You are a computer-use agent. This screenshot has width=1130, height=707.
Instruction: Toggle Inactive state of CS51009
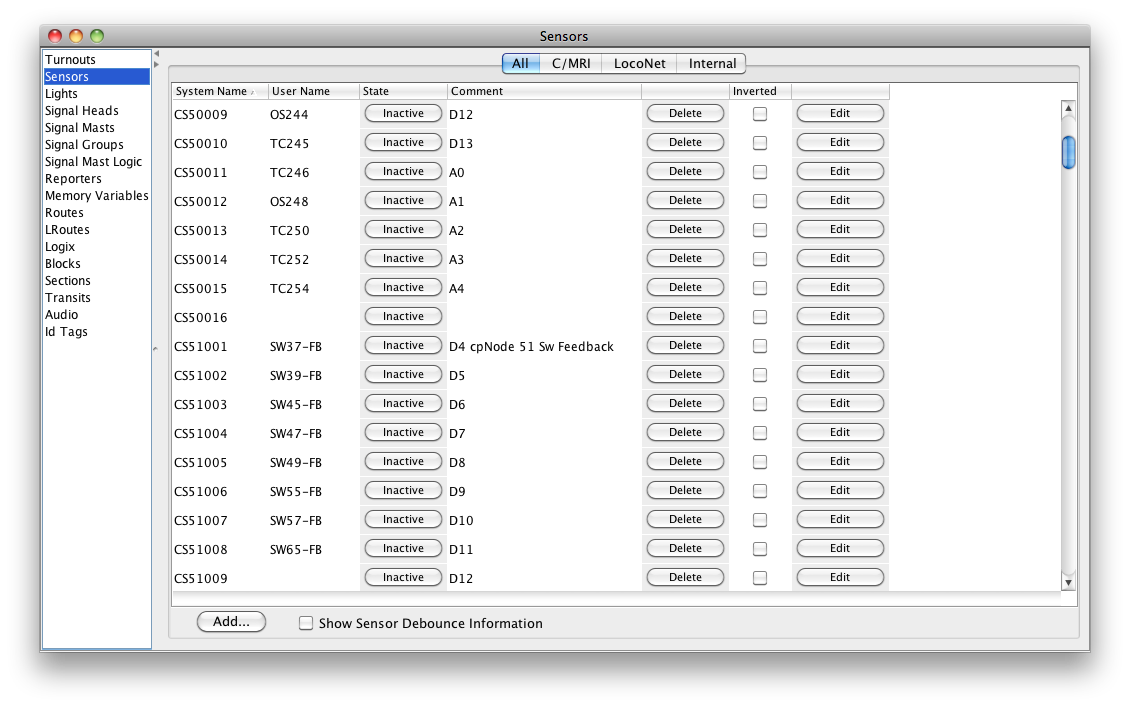pos(403,578)
